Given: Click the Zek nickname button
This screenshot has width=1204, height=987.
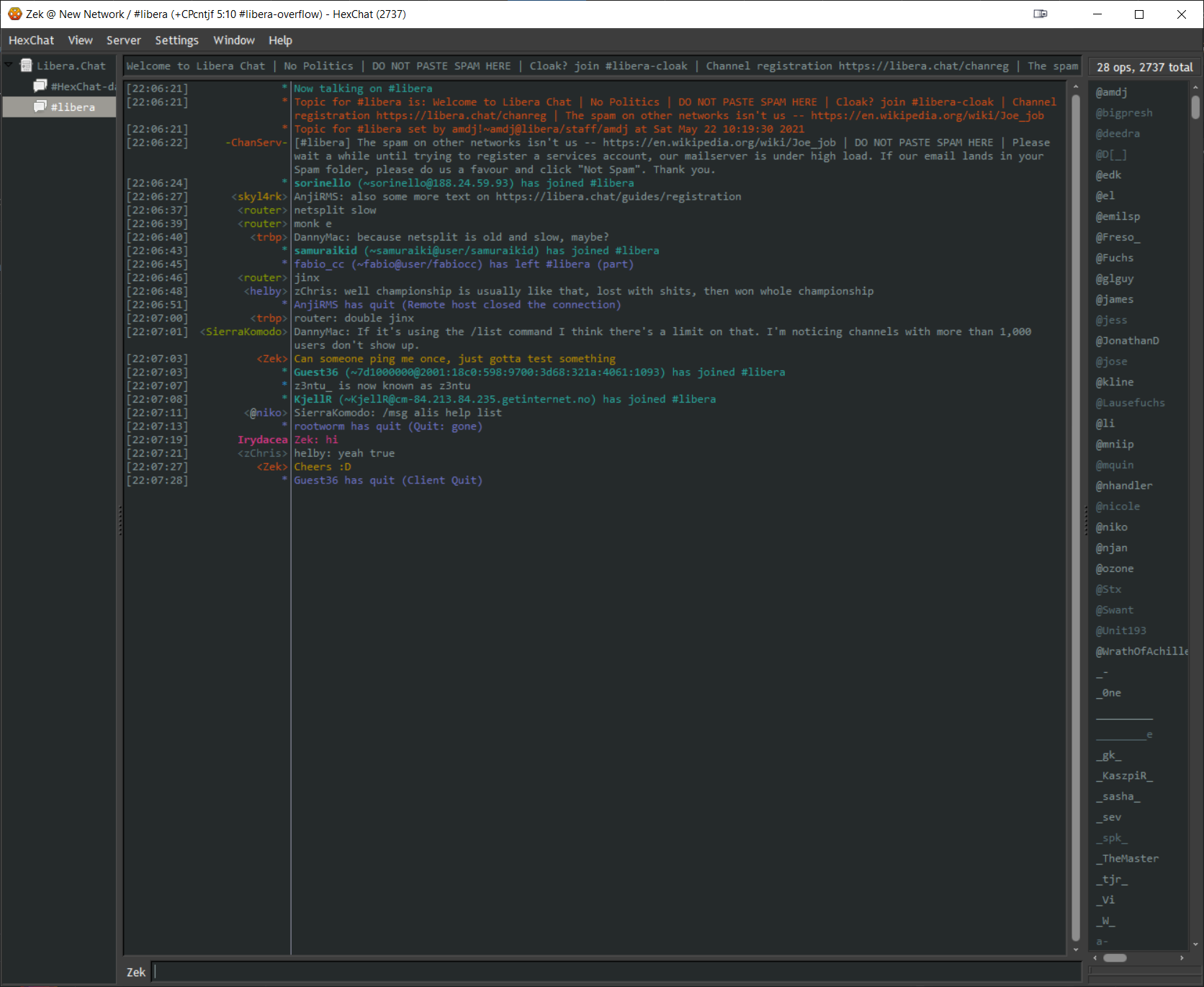Looking at the screenshot, I should [136, 972].
